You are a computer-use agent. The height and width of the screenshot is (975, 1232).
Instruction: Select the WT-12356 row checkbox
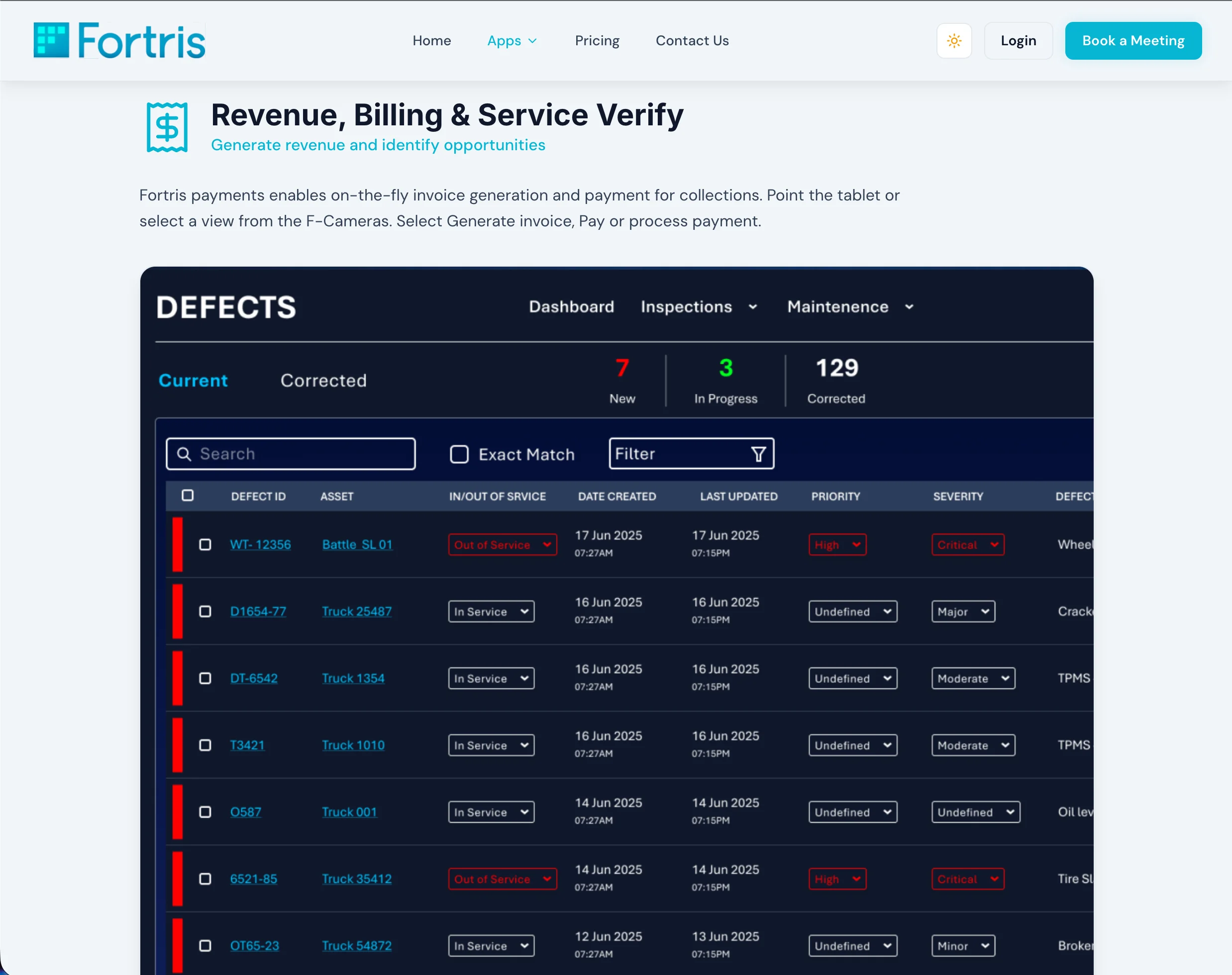[205, 545]
